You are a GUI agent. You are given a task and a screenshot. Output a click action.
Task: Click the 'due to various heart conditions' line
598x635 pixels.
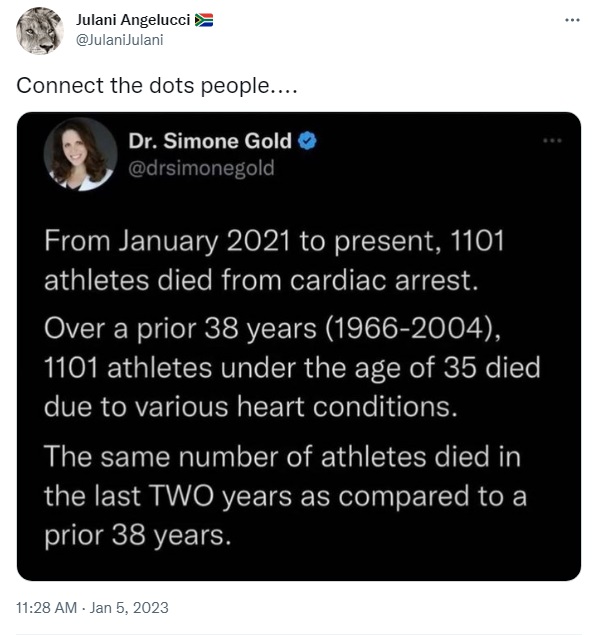pos(251,406)
